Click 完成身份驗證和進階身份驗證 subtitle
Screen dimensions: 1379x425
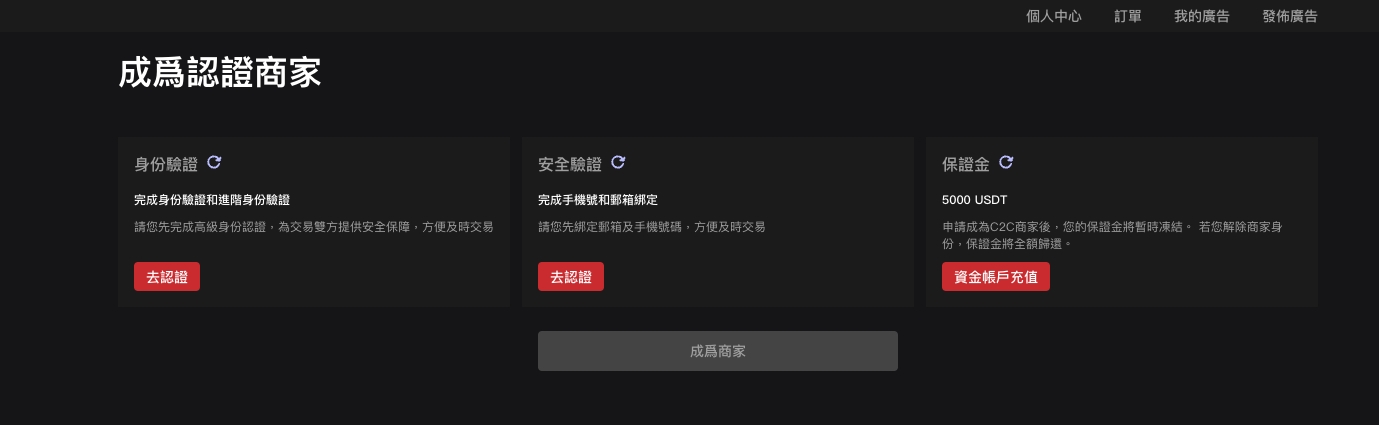coord(212,200)
